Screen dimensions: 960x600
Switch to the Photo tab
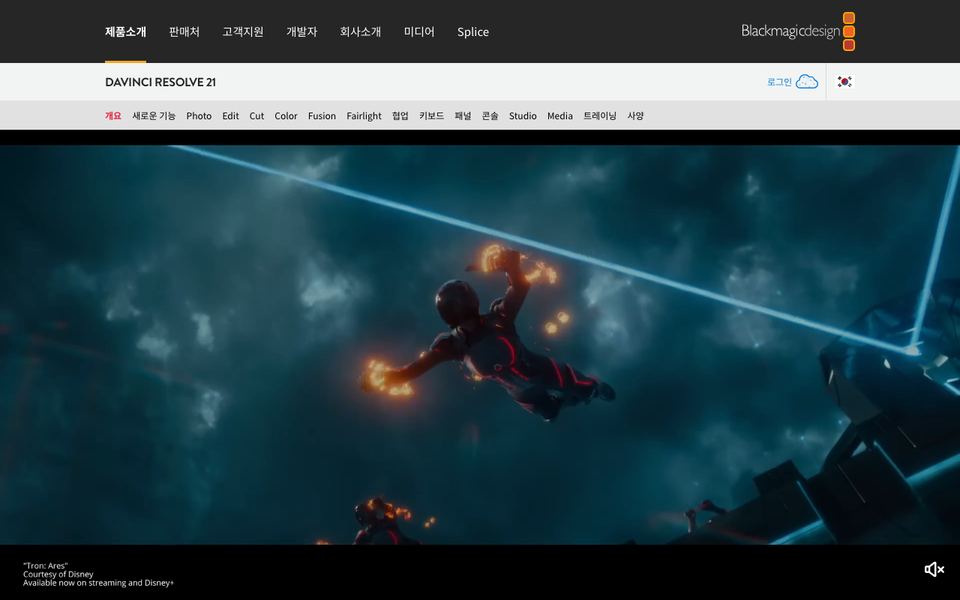[199, 116]
